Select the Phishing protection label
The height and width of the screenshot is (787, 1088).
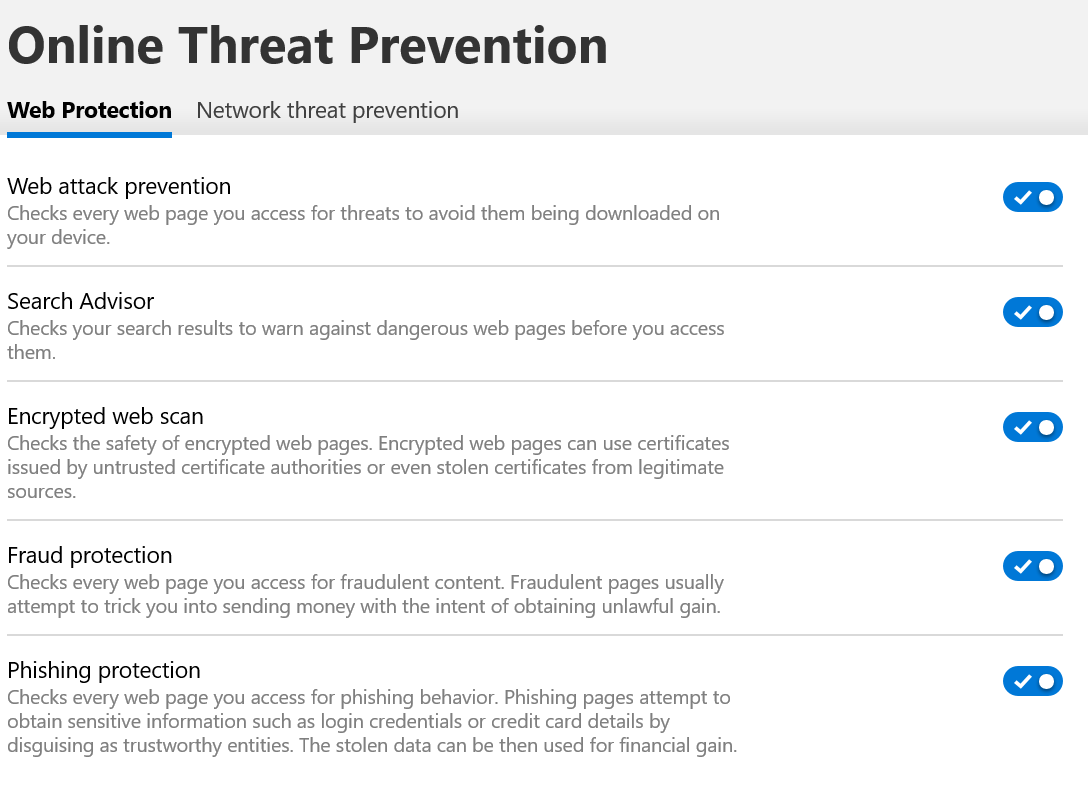click(x=104, y=670)
